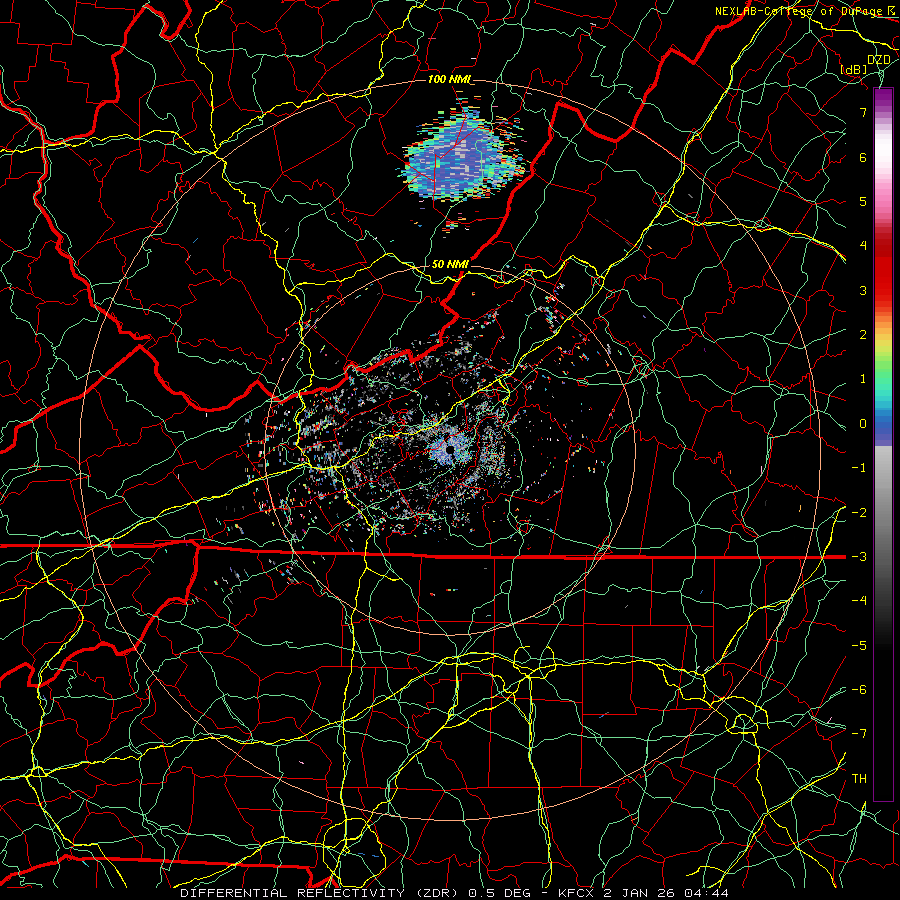The image size is (900, 900).
Task: Click the Differential Reflectivity footer caption
Action: pos(454,893)
